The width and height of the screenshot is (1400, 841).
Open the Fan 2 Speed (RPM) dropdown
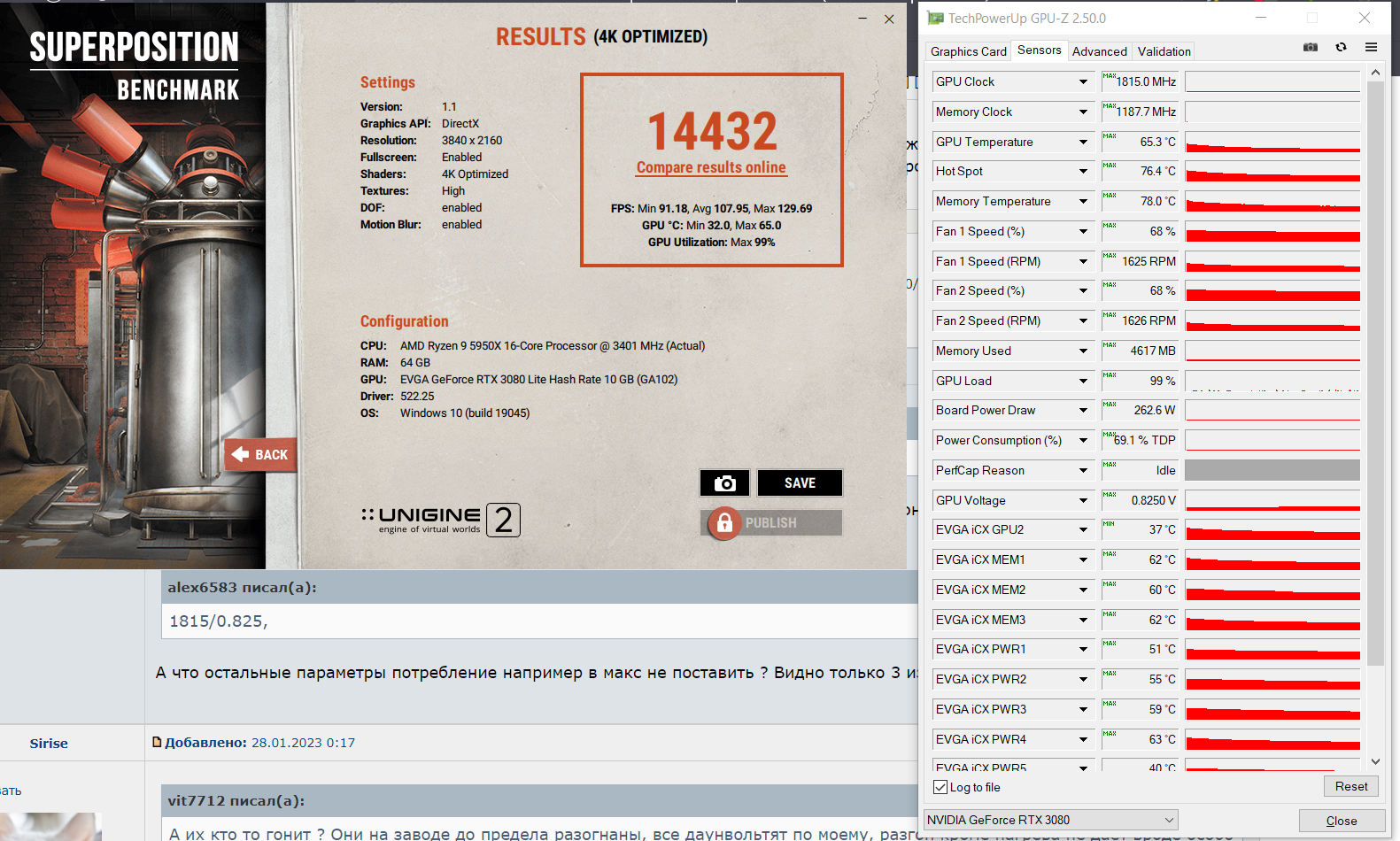pyautogui.click(x=1083, y=320)
